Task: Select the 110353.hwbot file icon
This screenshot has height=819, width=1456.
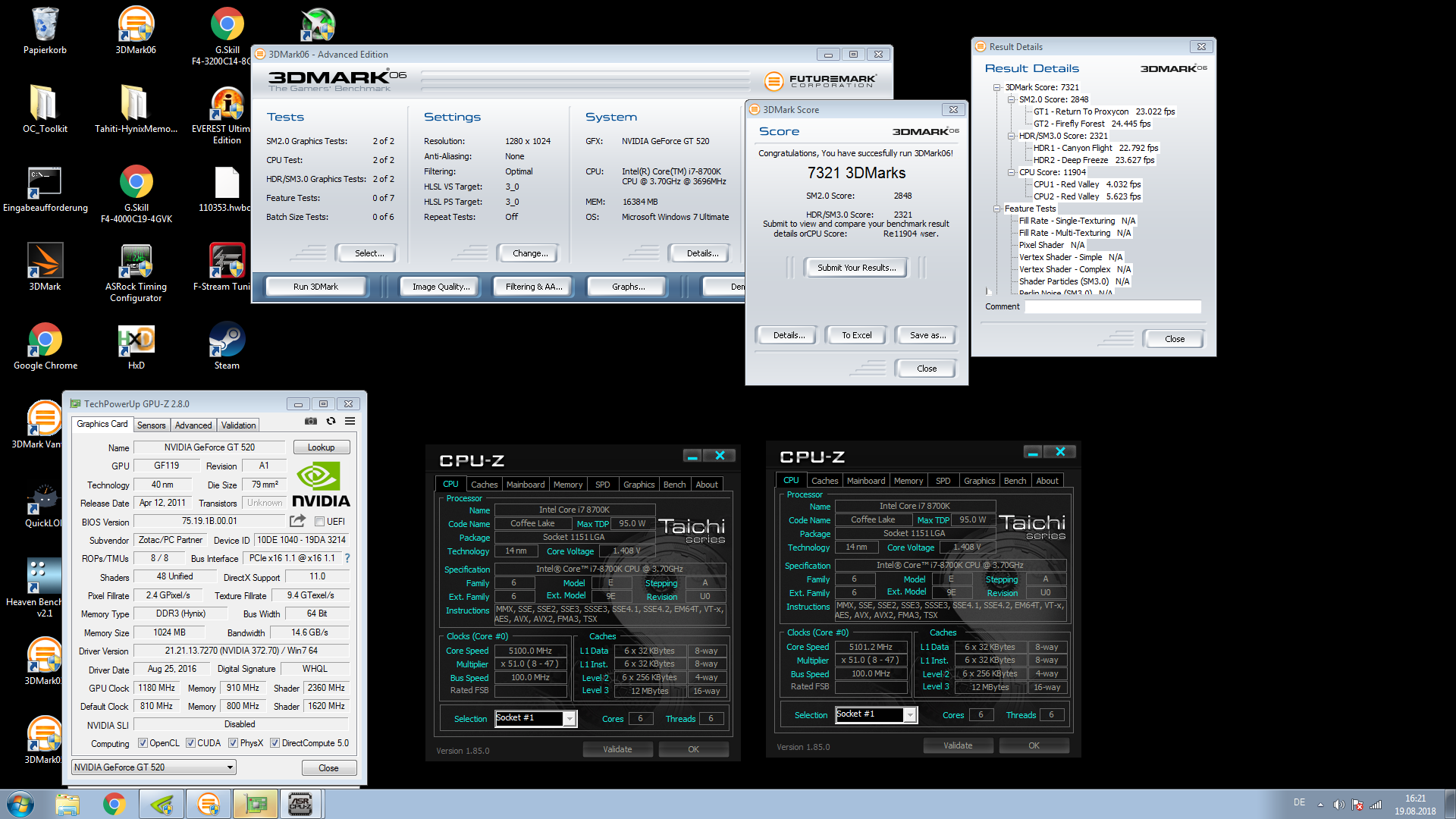Action: tap(225, 188)
